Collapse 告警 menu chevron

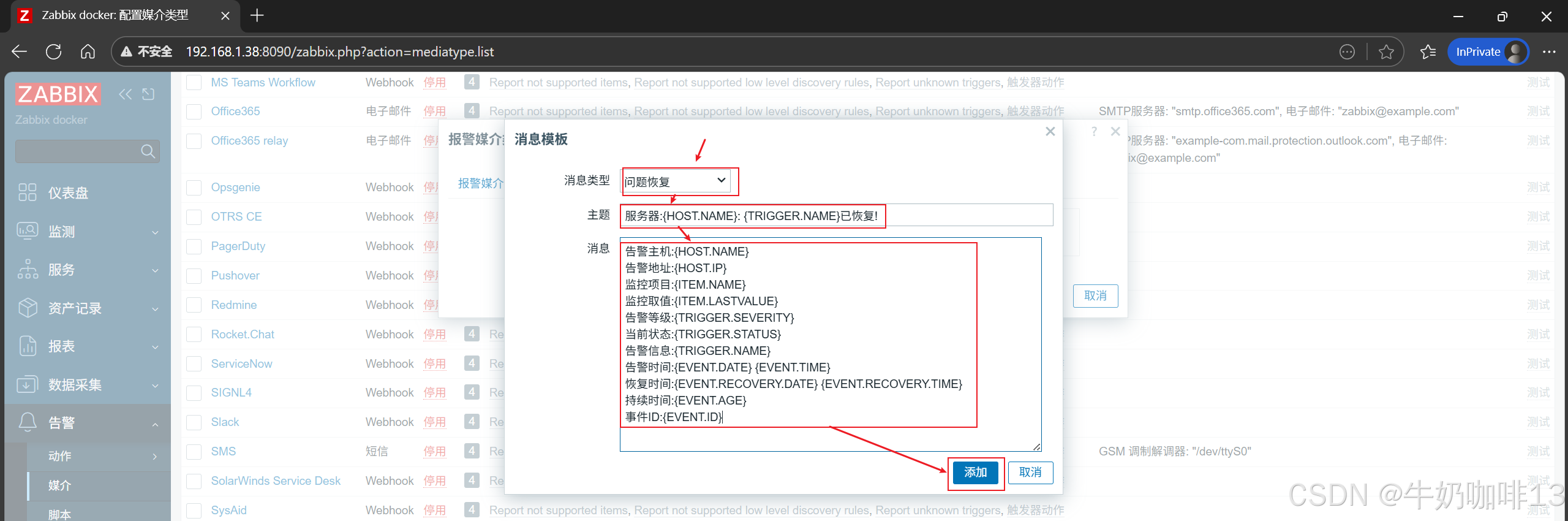tap(155, 424)
